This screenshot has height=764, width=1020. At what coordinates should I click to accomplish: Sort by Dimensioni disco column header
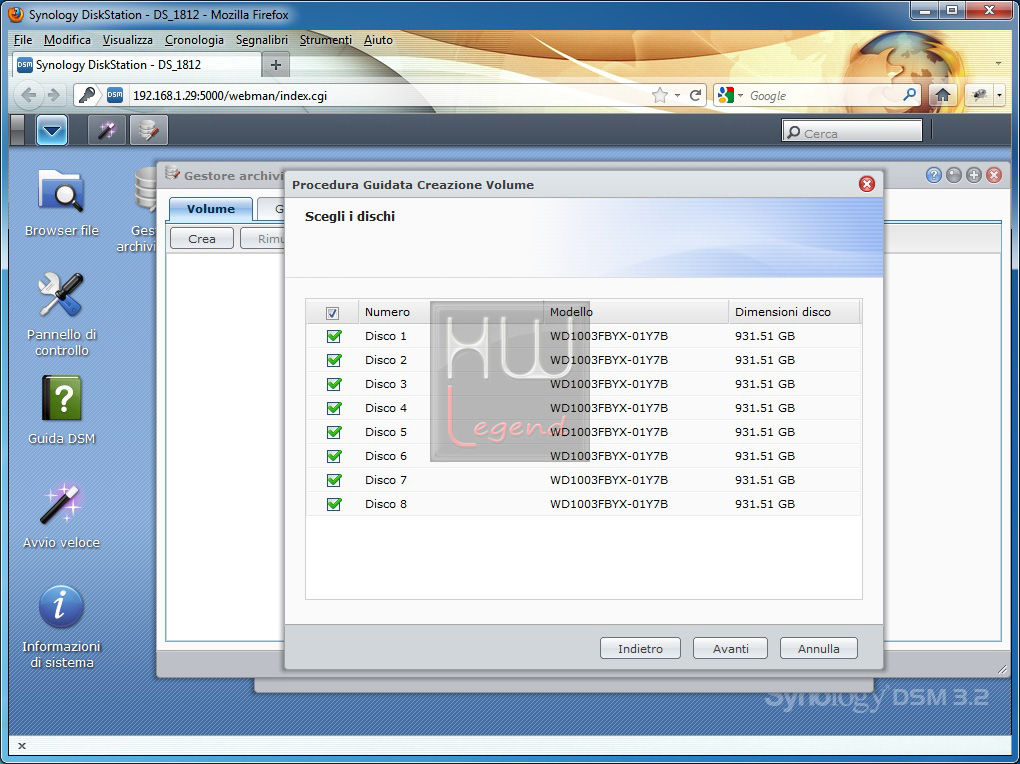point(794,312)
